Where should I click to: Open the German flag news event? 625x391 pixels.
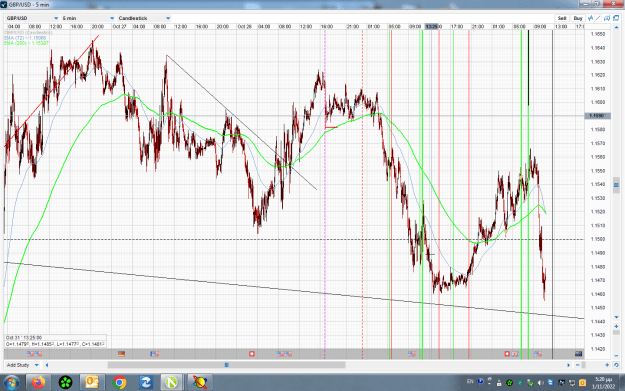coord(122,354)
